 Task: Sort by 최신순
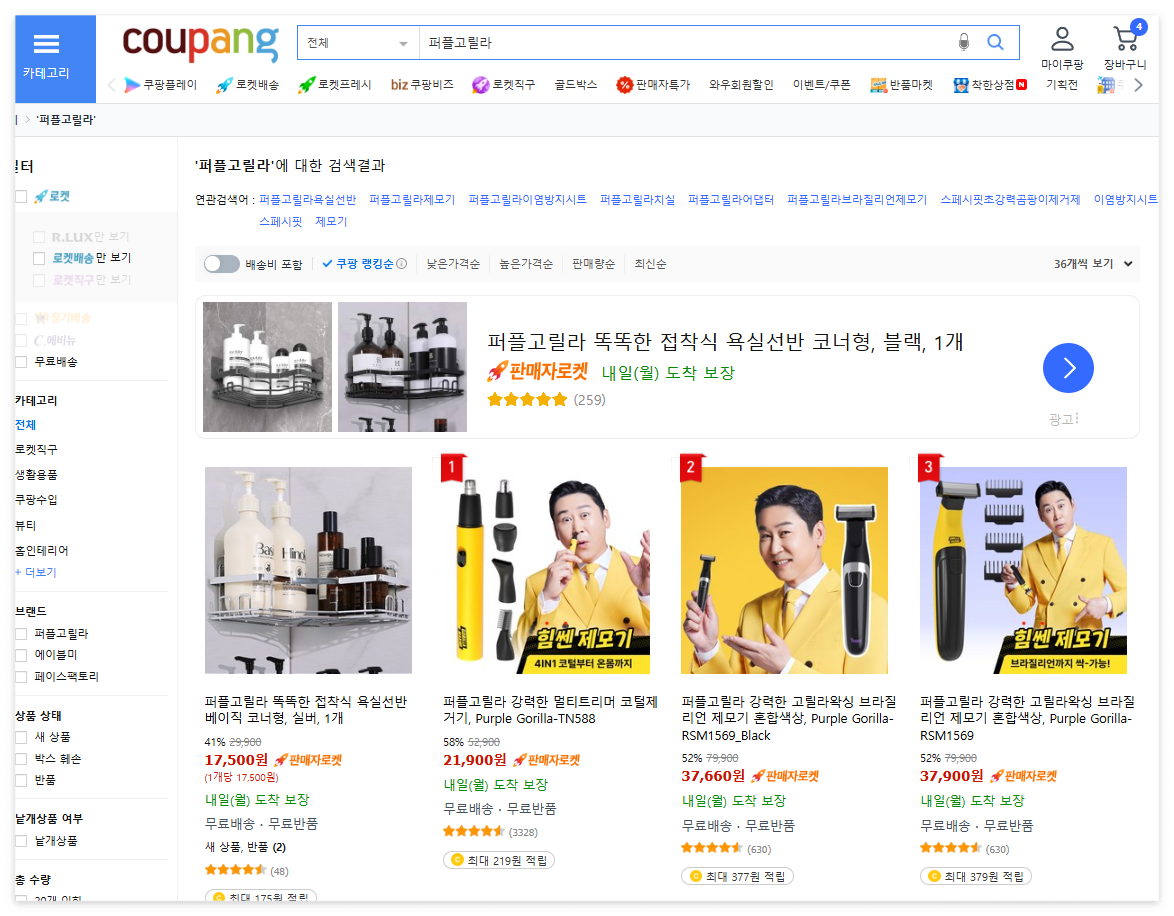[x=650, y=264]
